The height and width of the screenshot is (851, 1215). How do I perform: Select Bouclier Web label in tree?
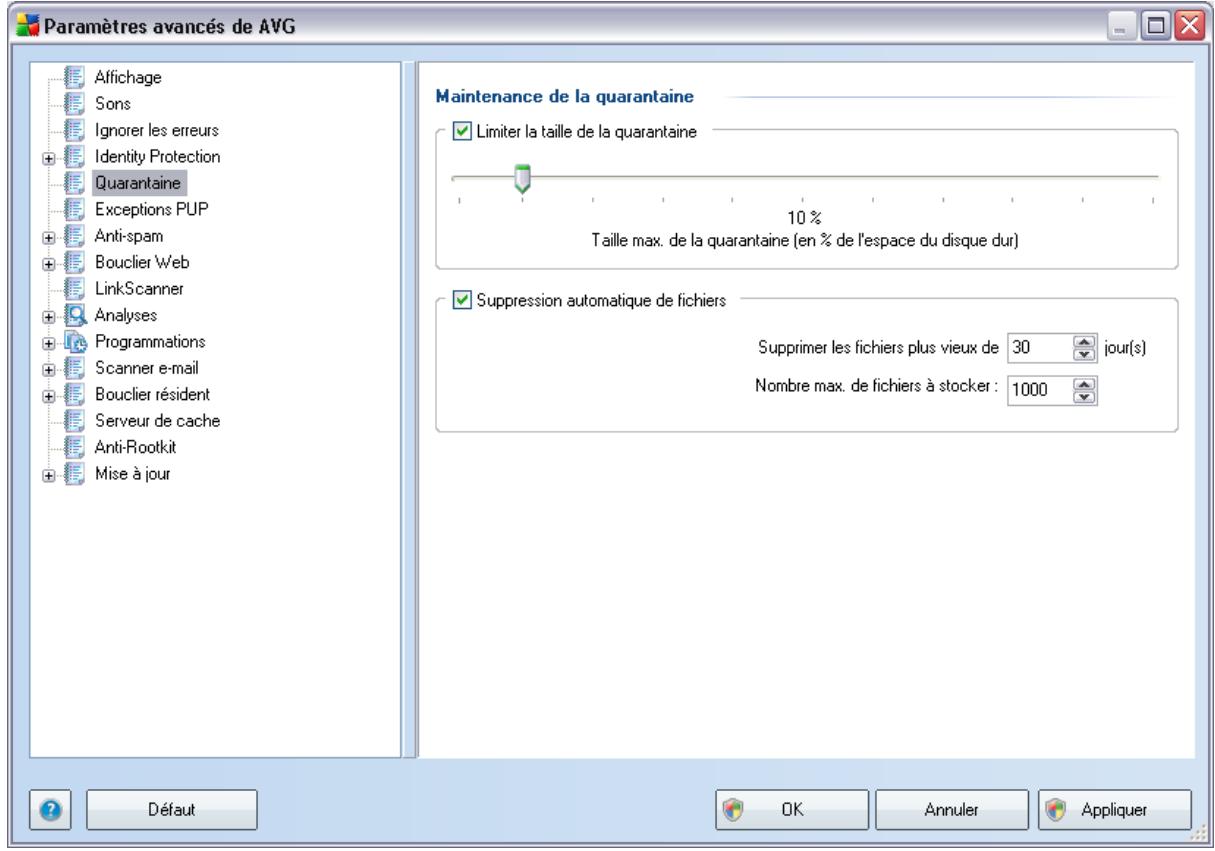pos(141,262)
